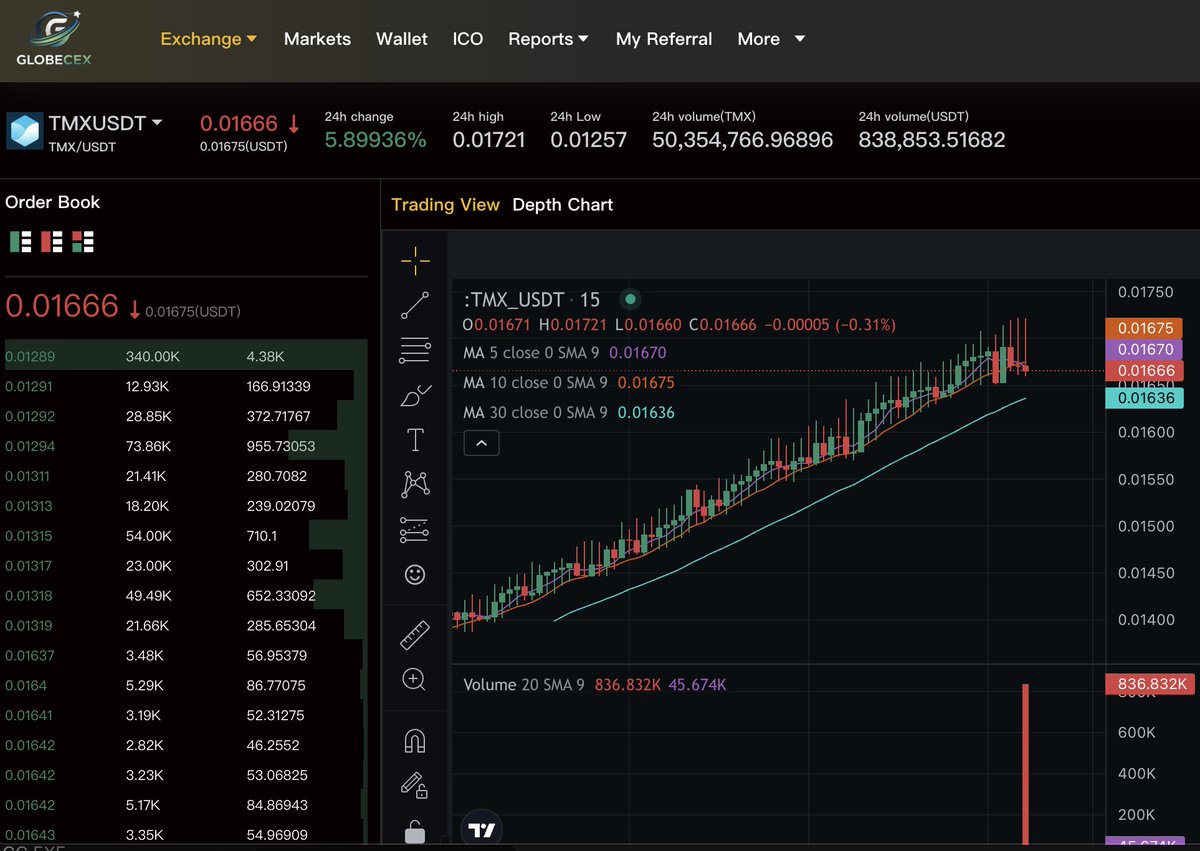The image size is (1200, 851).
Task: Select order book row at price 0.01311
Action: click(x=186, y=476)
